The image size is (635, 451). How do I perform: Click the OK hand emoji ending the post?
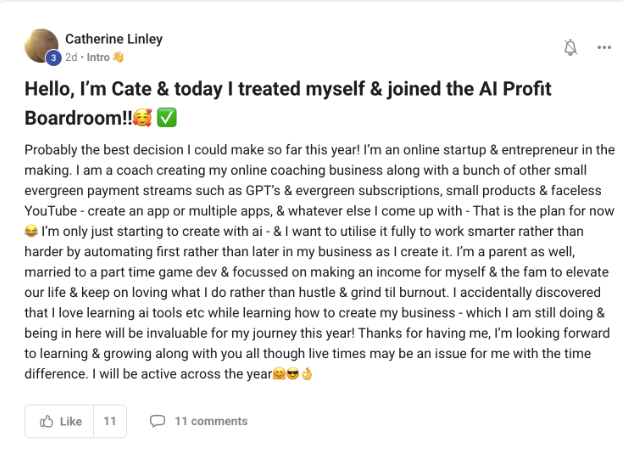pos(308,376)
